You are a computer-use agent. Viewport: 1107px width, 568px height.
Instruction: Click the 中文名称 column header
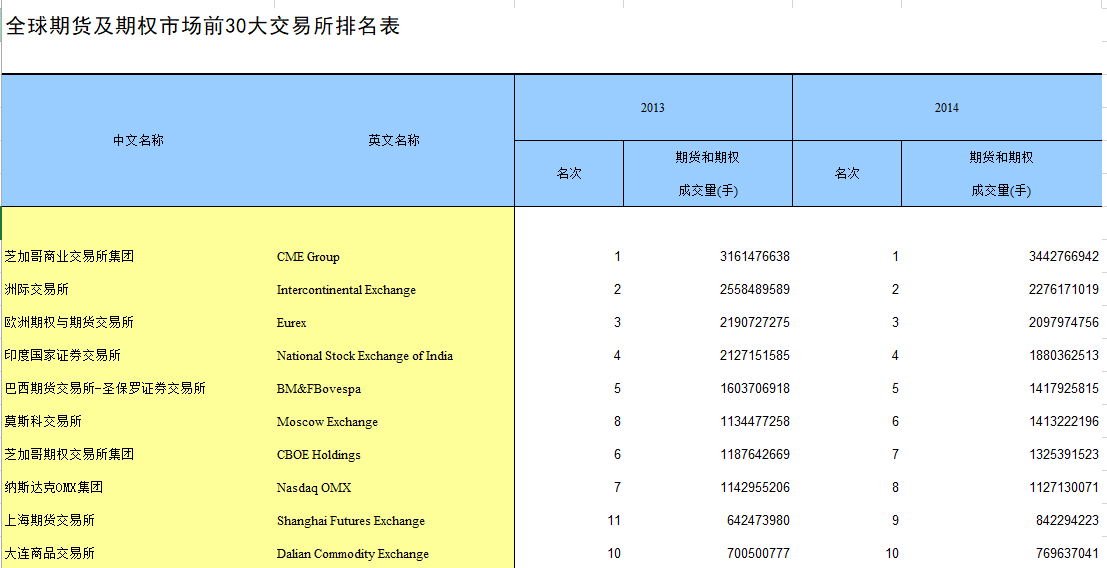(138, 140)
